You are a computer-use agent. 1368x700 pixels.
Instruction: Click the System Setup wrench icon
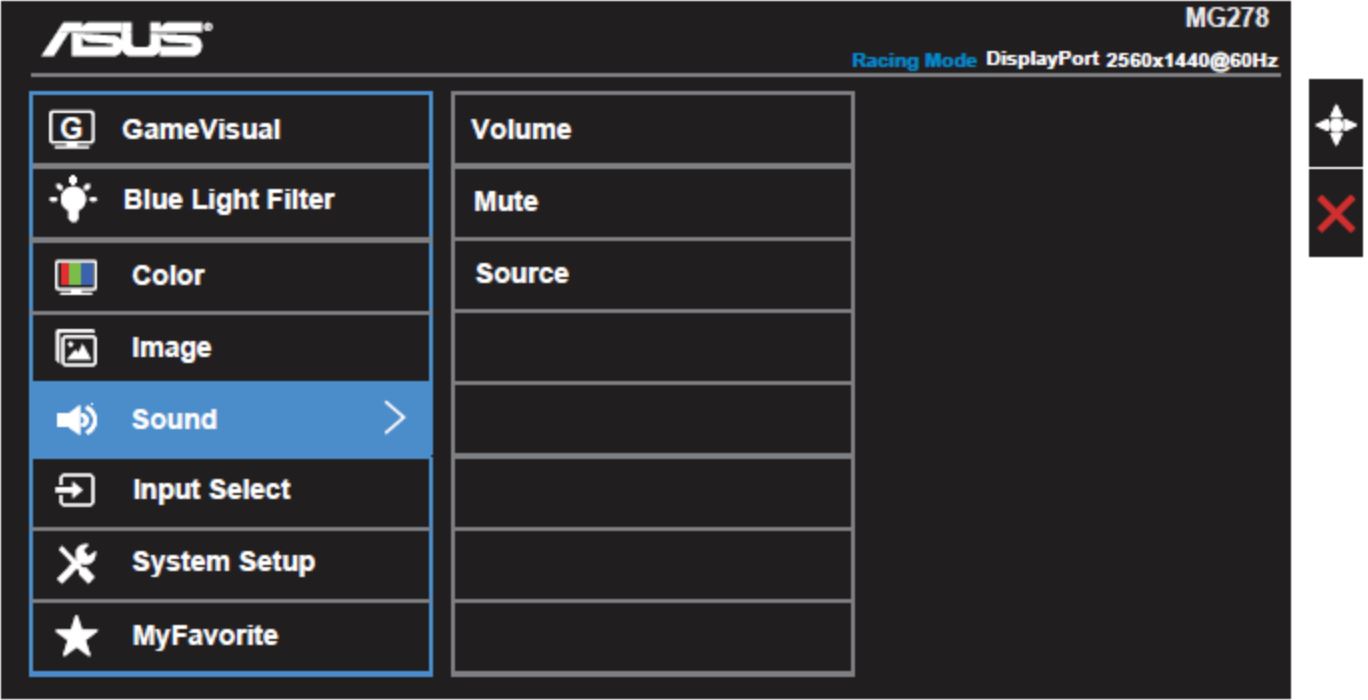[76, 563]
